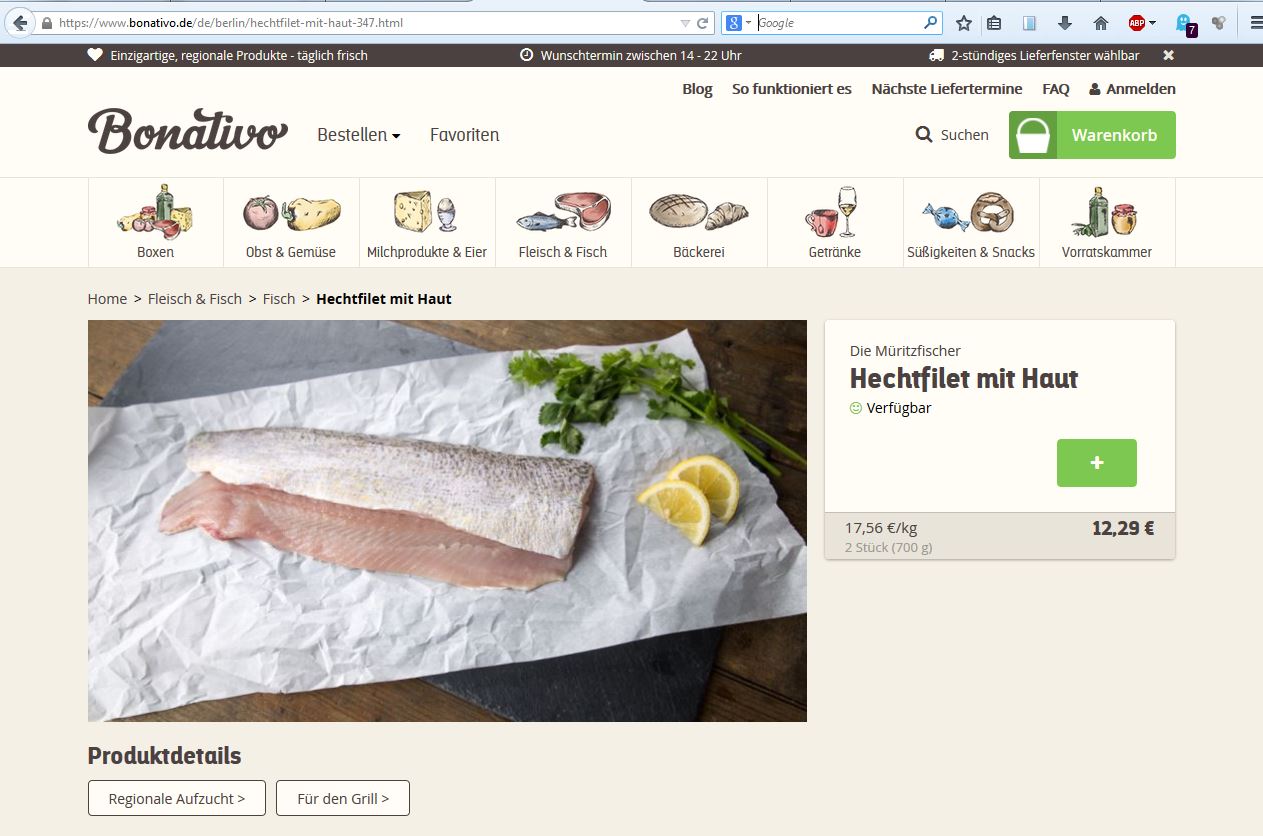
Task: Open the Blog link
Action: (x=697, y=89)
